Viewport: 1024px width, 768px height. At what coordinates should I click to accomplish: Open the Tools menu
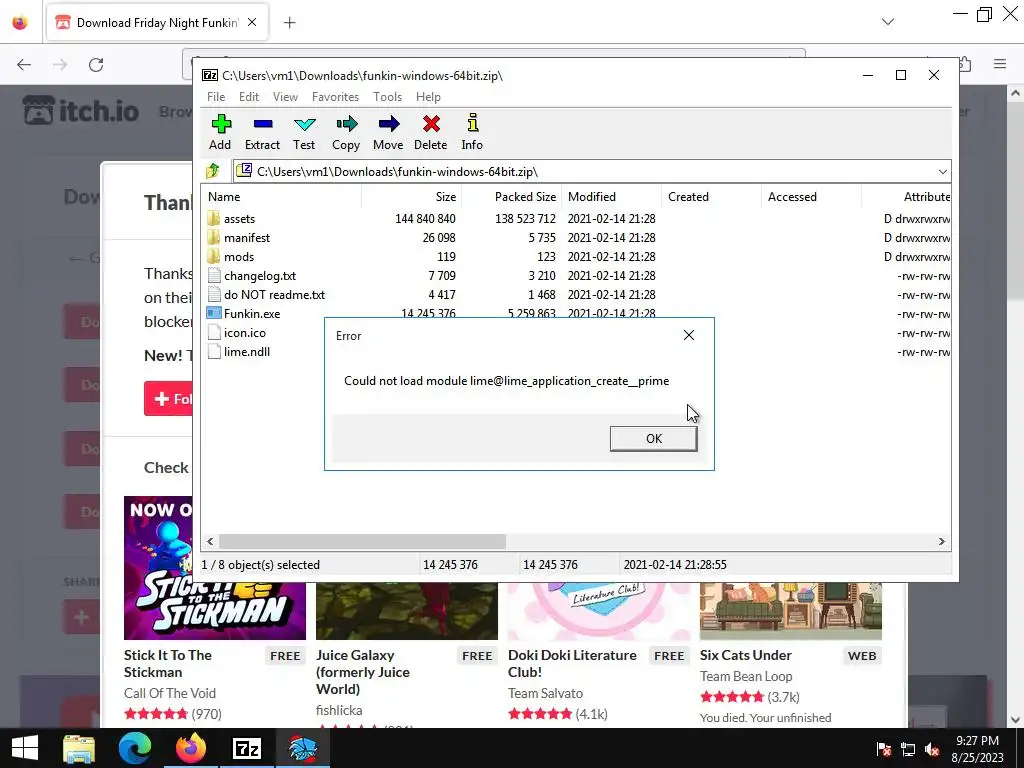coord(387,97)
